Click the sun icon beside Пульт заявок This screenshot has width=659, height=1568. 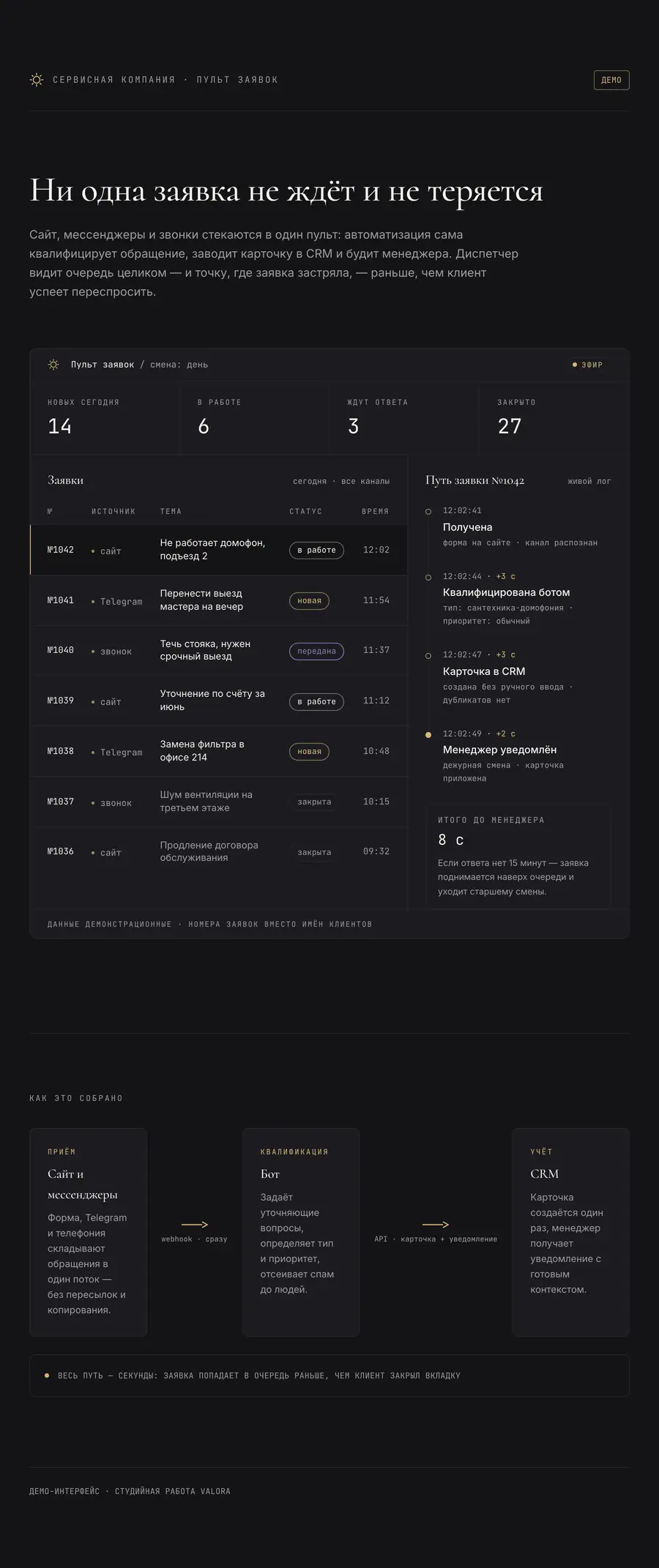coord(53,365)
